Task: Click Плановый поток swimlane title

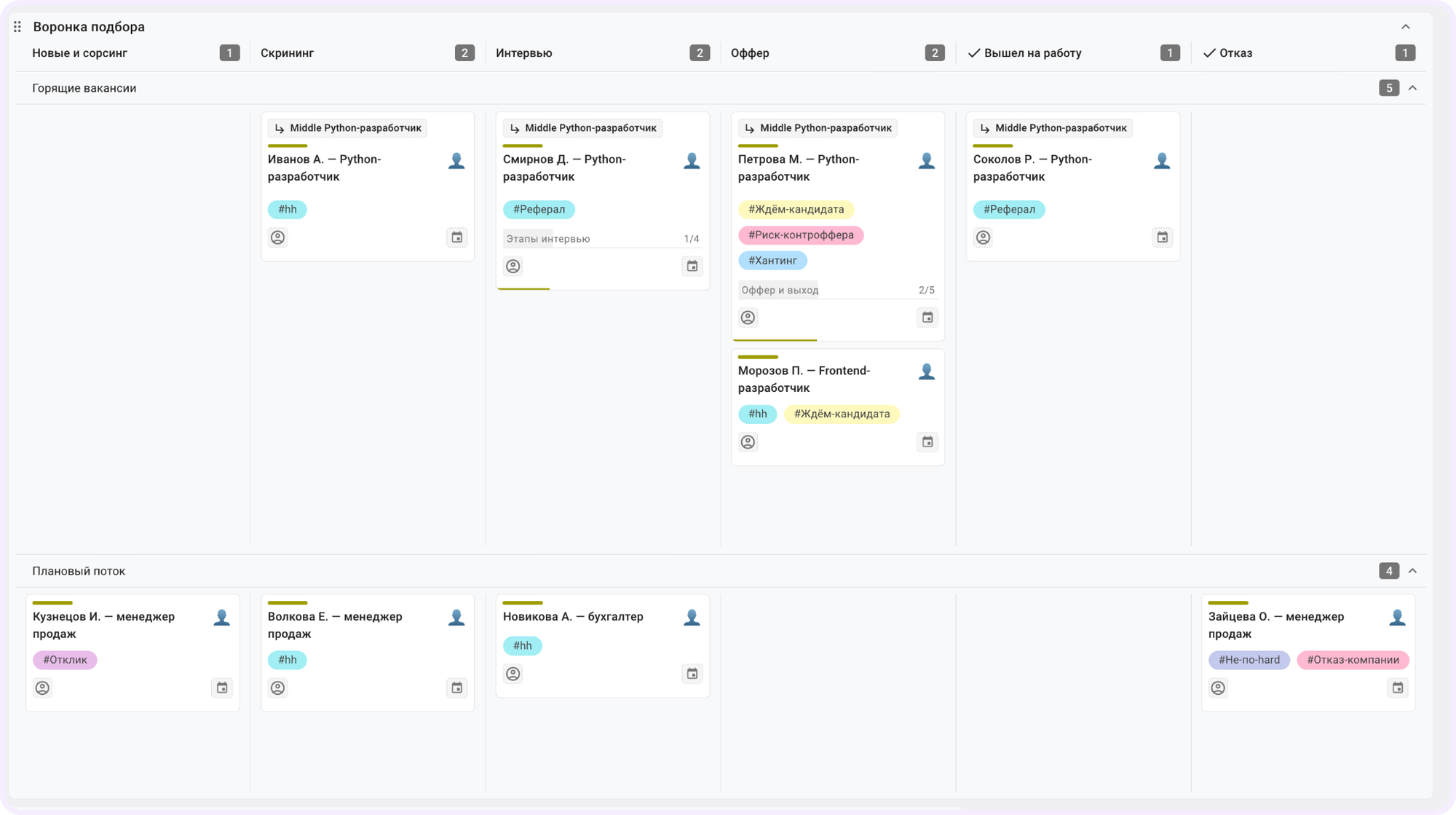Action: (79, 571)
